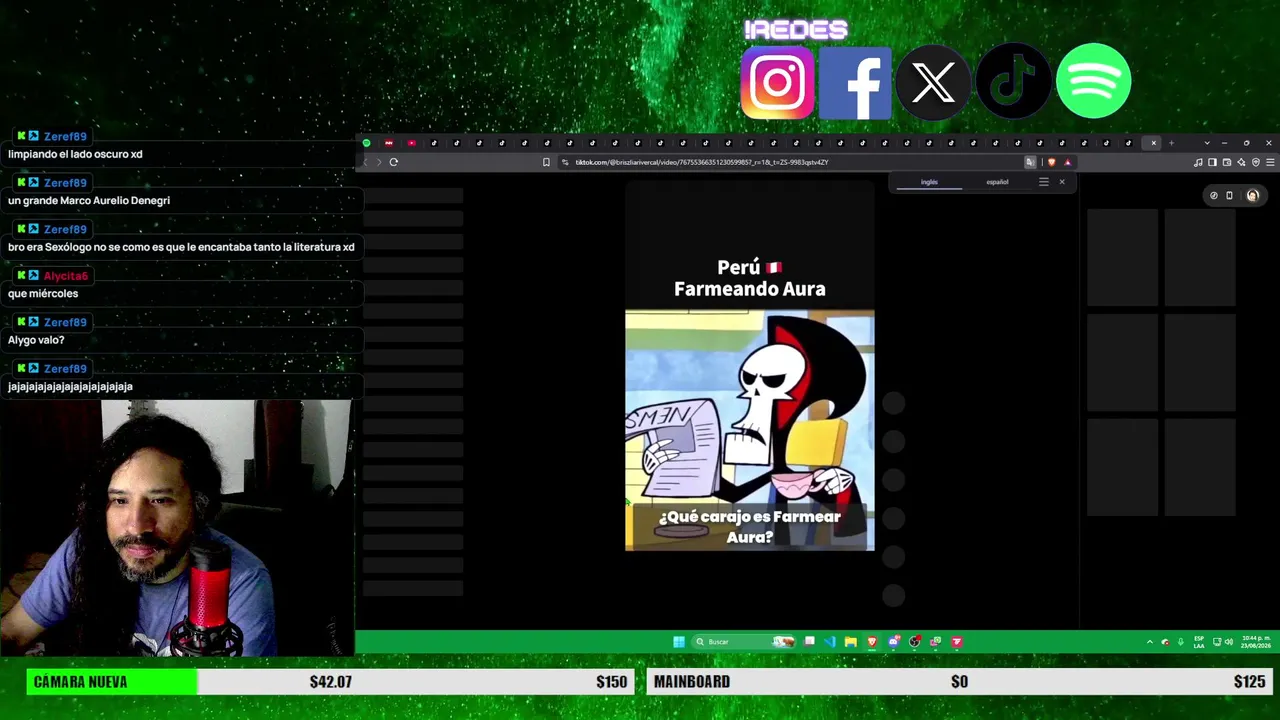Bookmark this page using the bookmark icon

[x=546, y=162]
